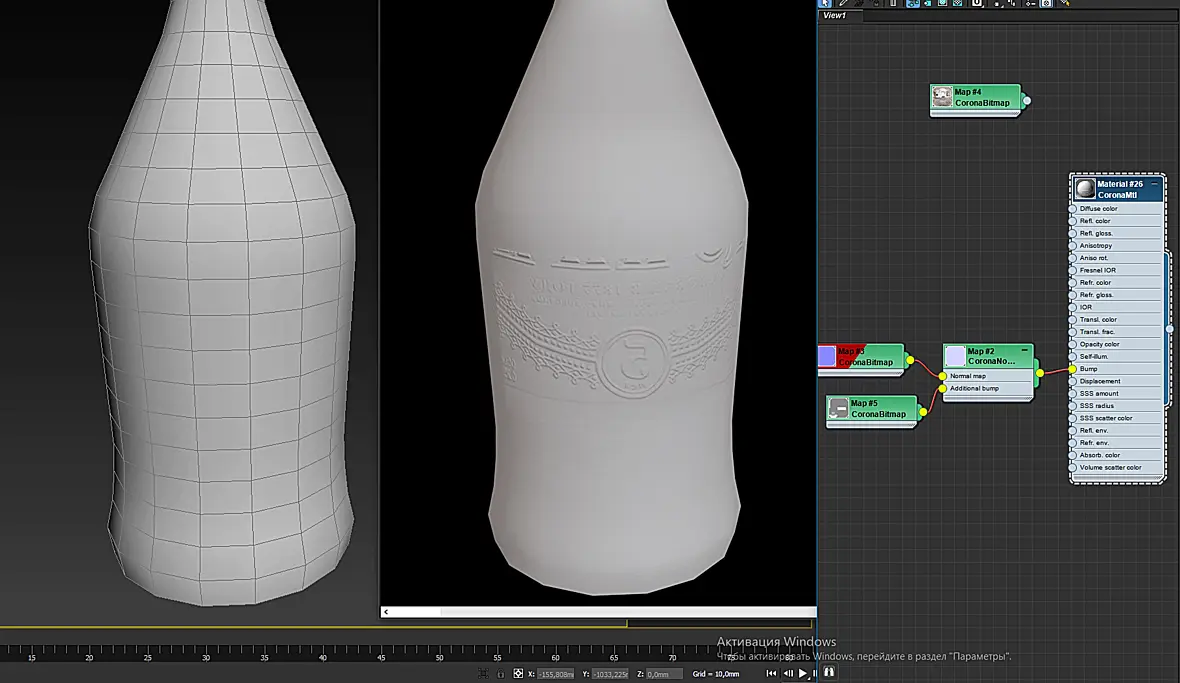The height and width of the screenshot is (683, 1180).
Task: Click the Refr. gloss. slot
Action: [x=1117, y=295]
